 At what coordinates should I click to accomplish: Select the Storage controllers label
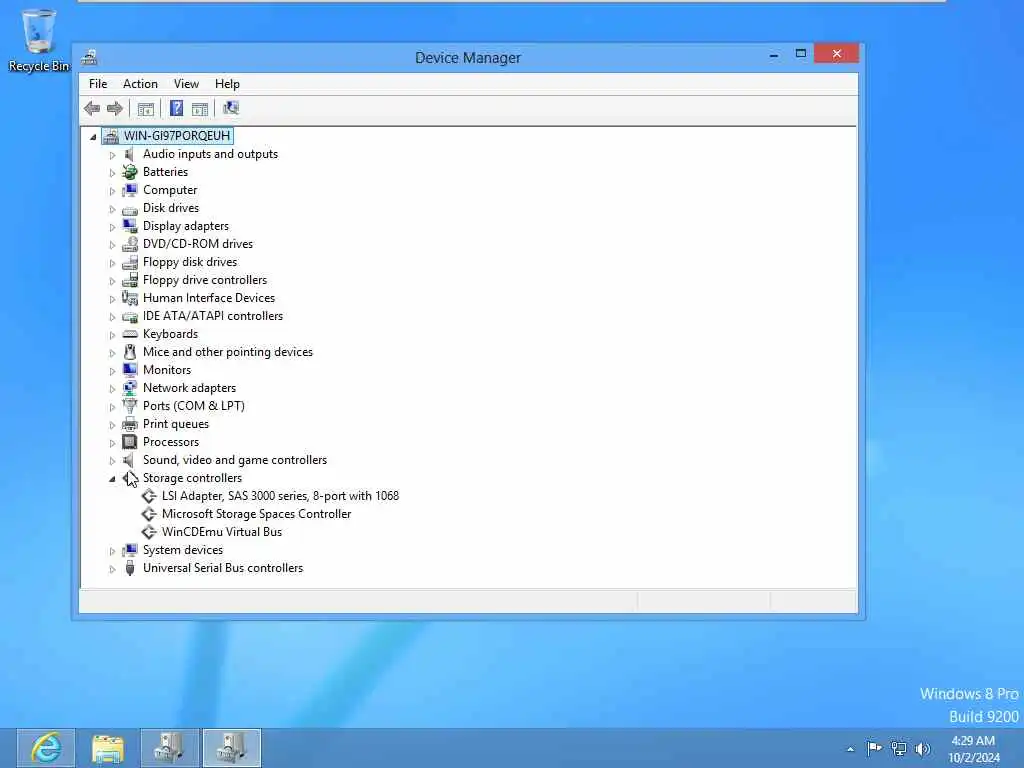[193, 478]
